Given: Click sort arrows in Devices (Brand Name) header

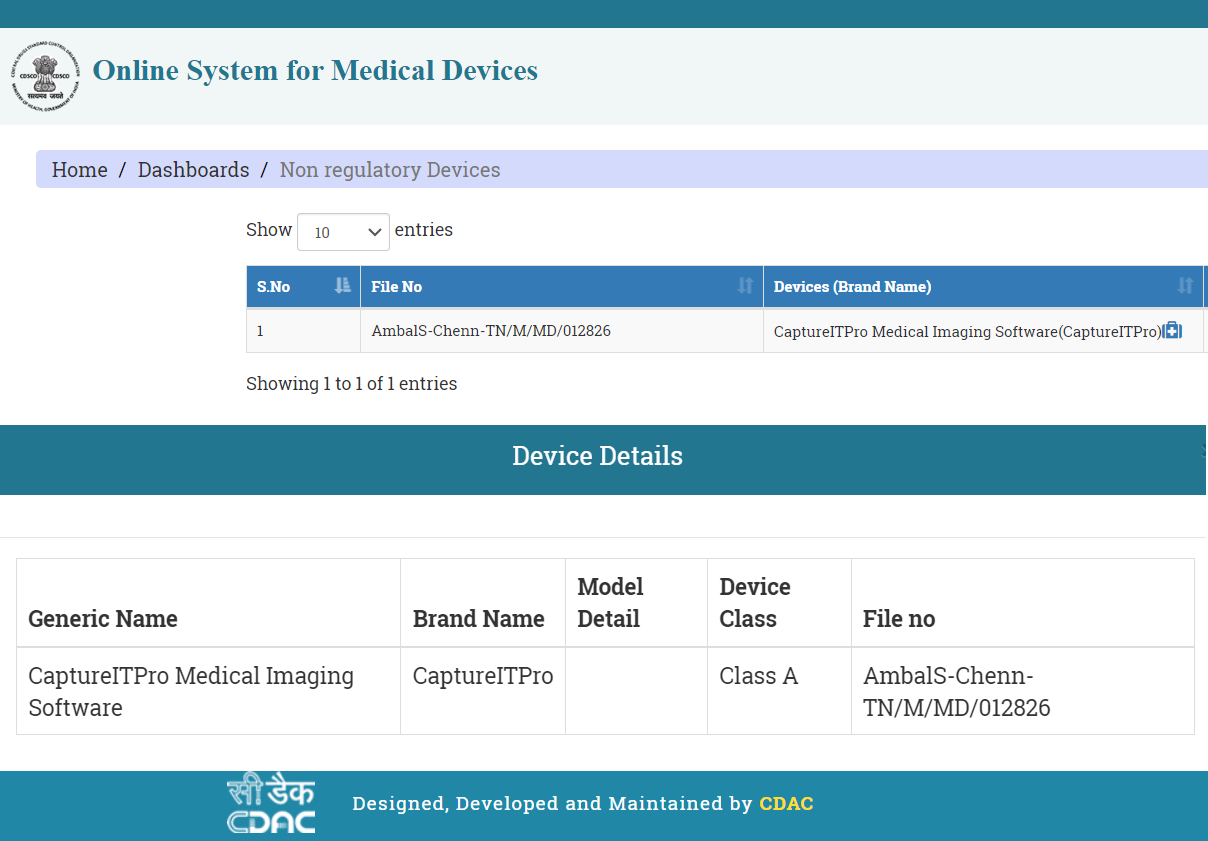Looking at the screenshot, I should [x=1185, y=286].
